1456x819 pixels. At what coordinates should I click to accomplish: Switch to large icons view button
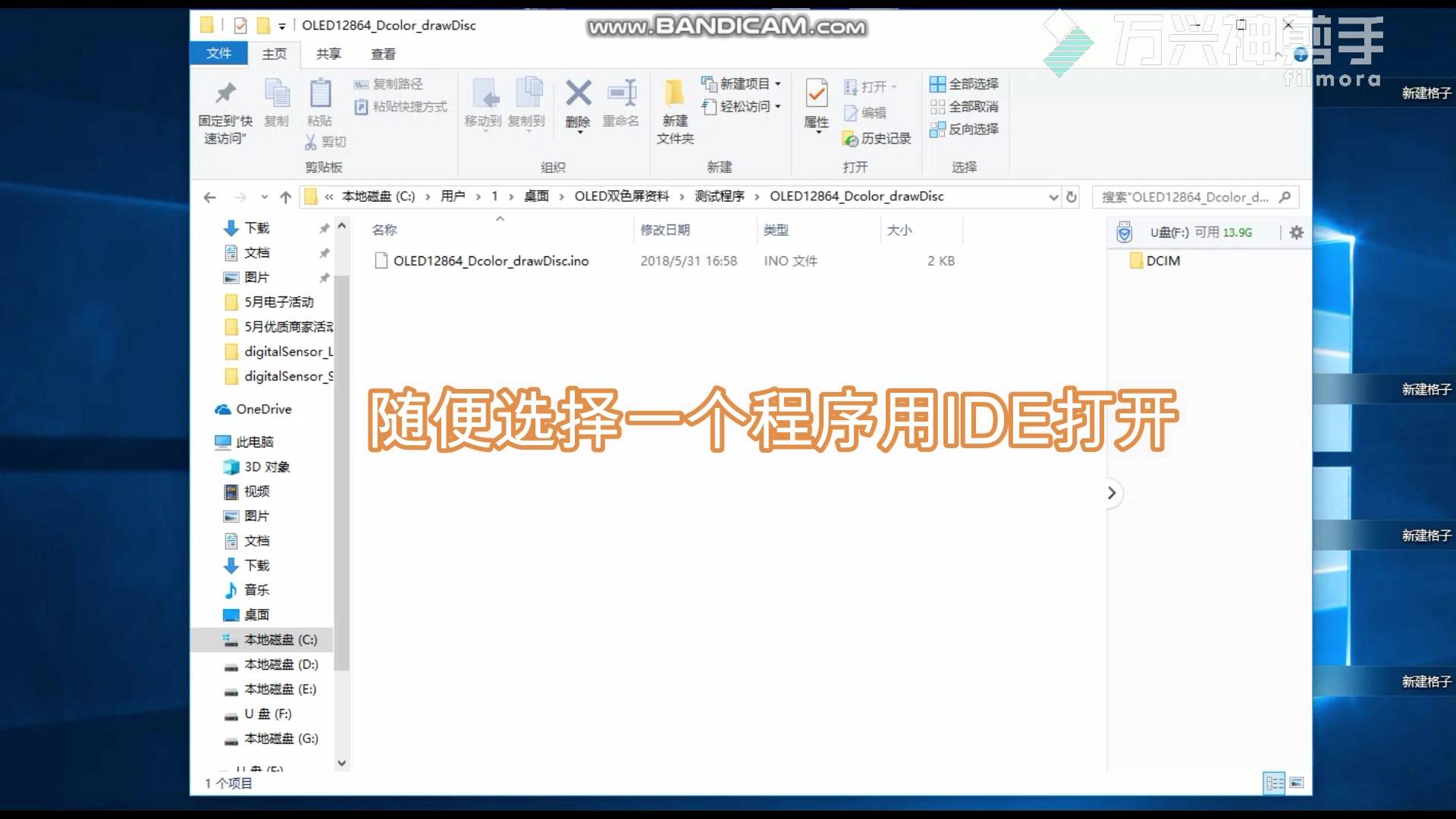point(1297,783)
